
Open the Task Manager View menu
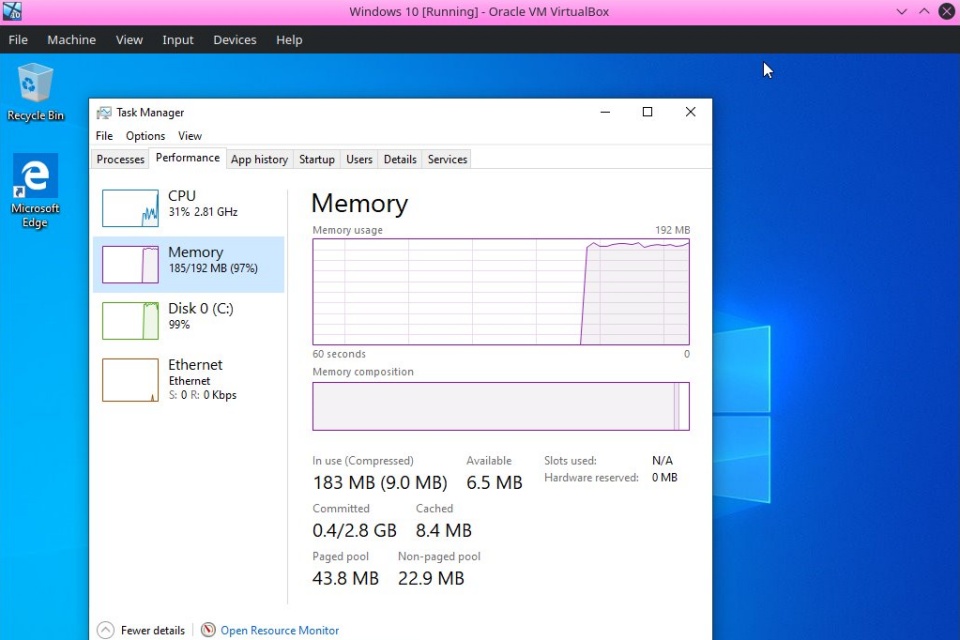(x=190, y=136)
